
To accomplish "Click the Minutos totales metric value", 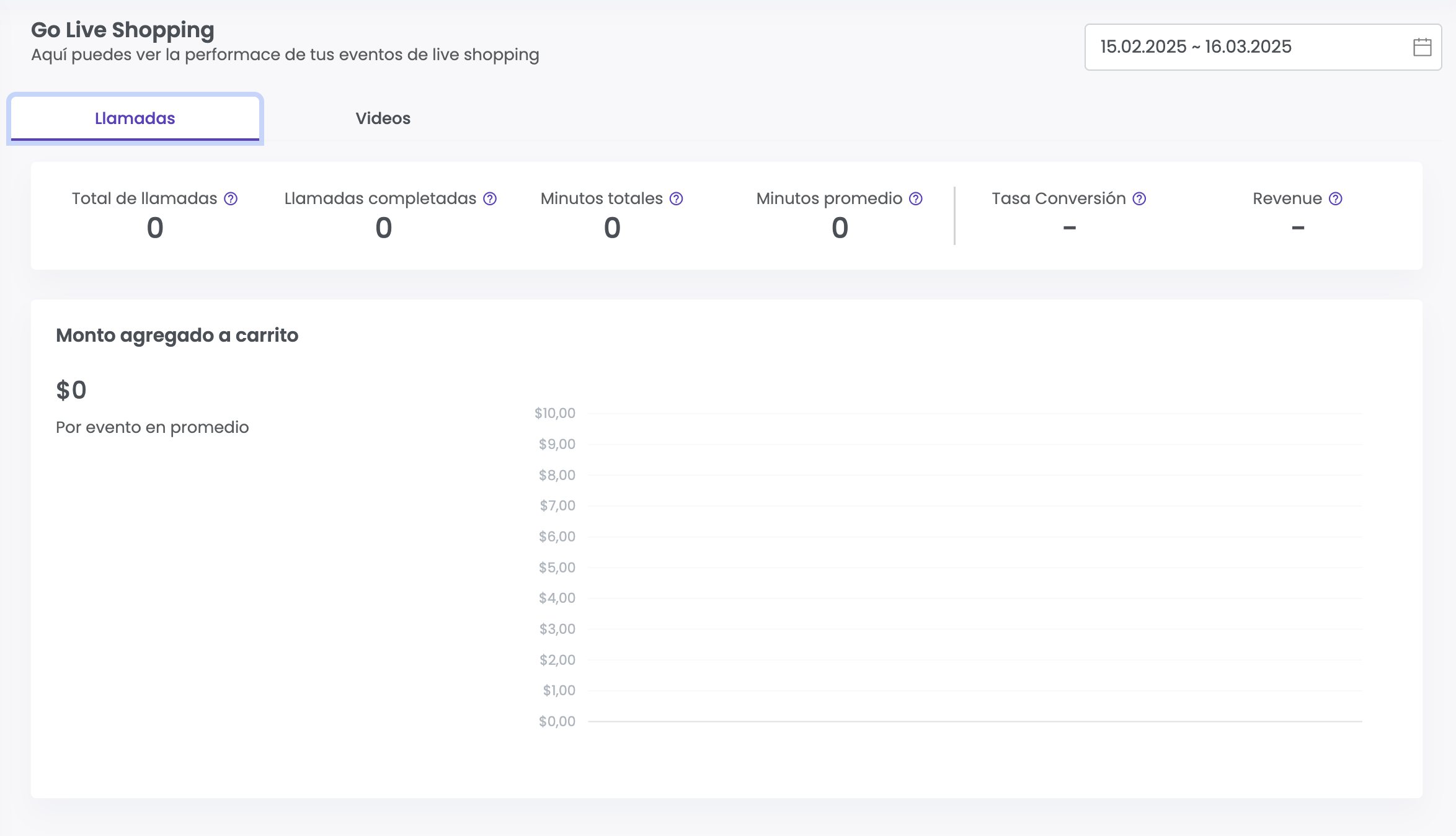I will [612, 228].
